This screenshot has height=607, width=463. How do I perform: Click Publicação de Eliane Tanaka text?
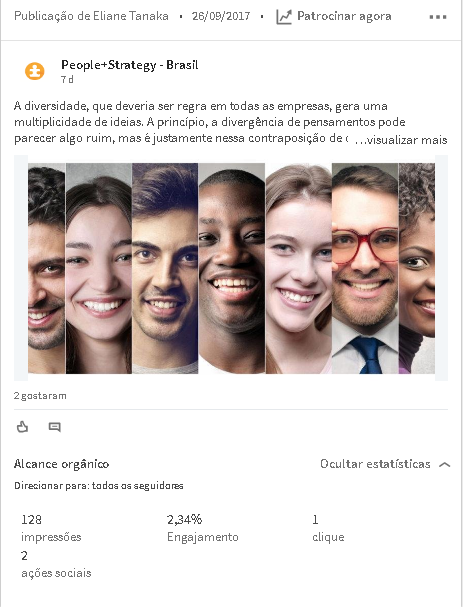pos(91,16)
